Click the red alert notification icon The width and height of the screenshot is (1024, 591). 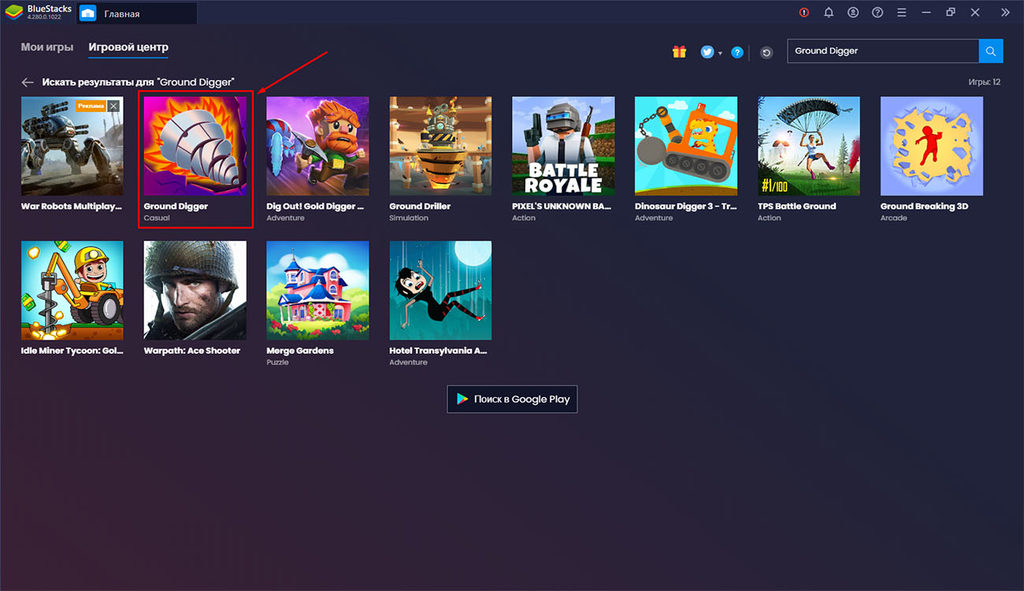tap(804, 12)
